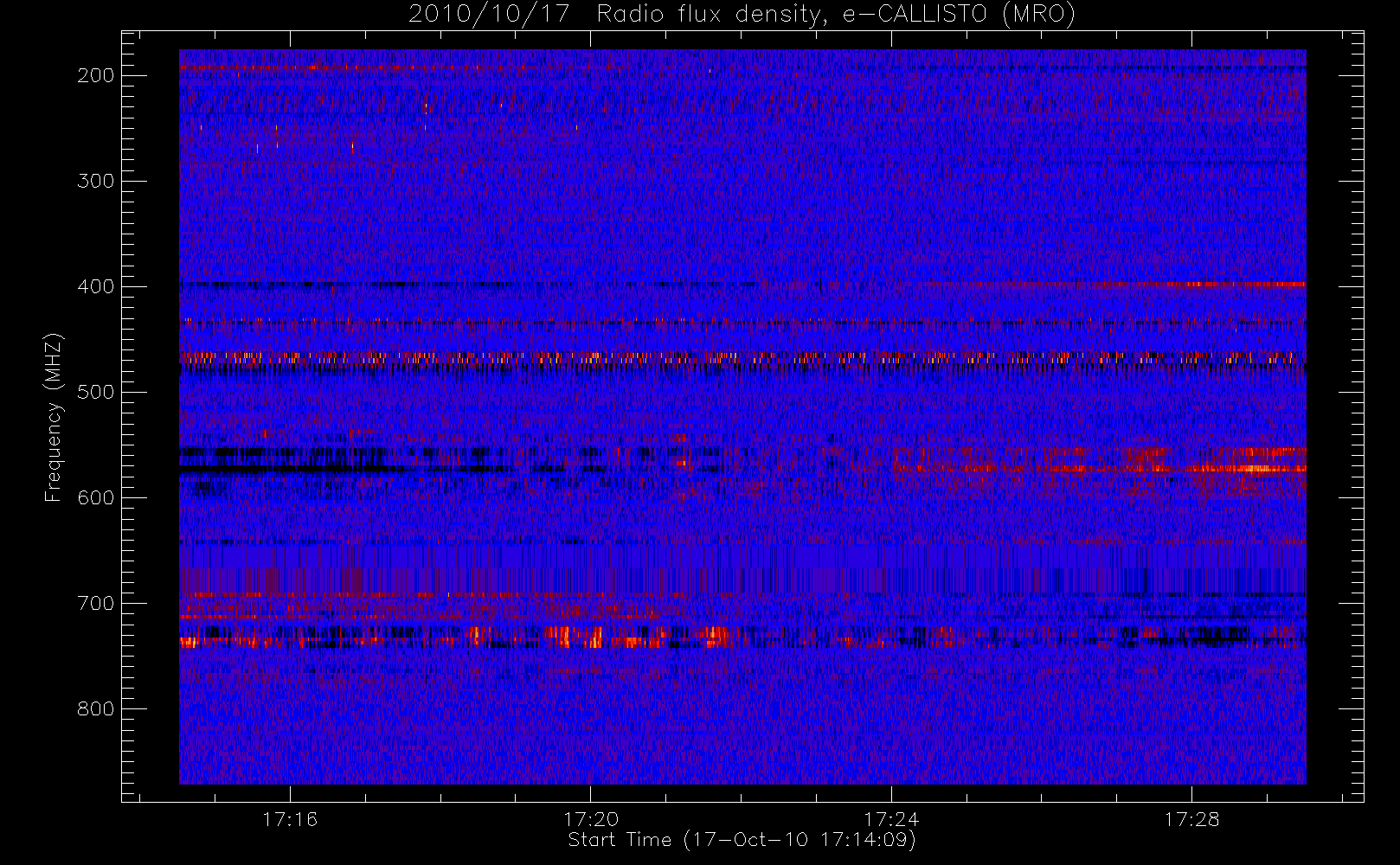
Task: Click the plot title '2010/10/17 Radio flux density, e-CALLISTO (MRO)'
Action: coord(742,15)
